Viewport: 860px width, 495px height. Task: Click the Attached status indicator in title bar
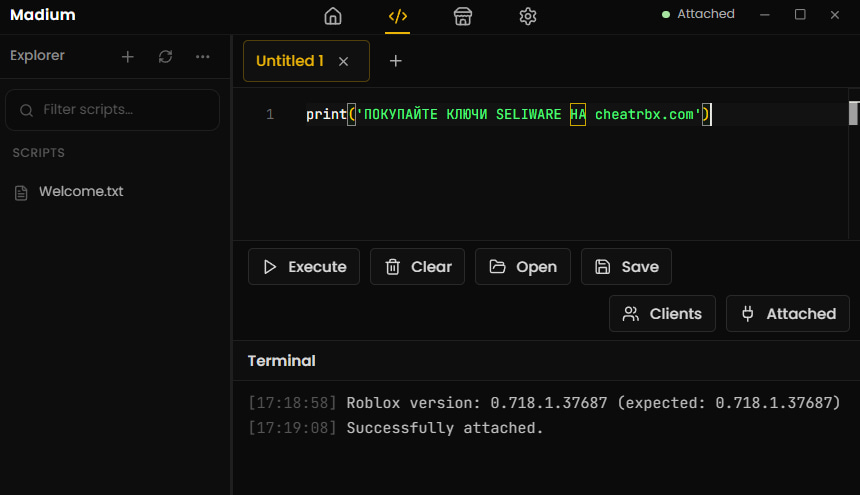698,14
